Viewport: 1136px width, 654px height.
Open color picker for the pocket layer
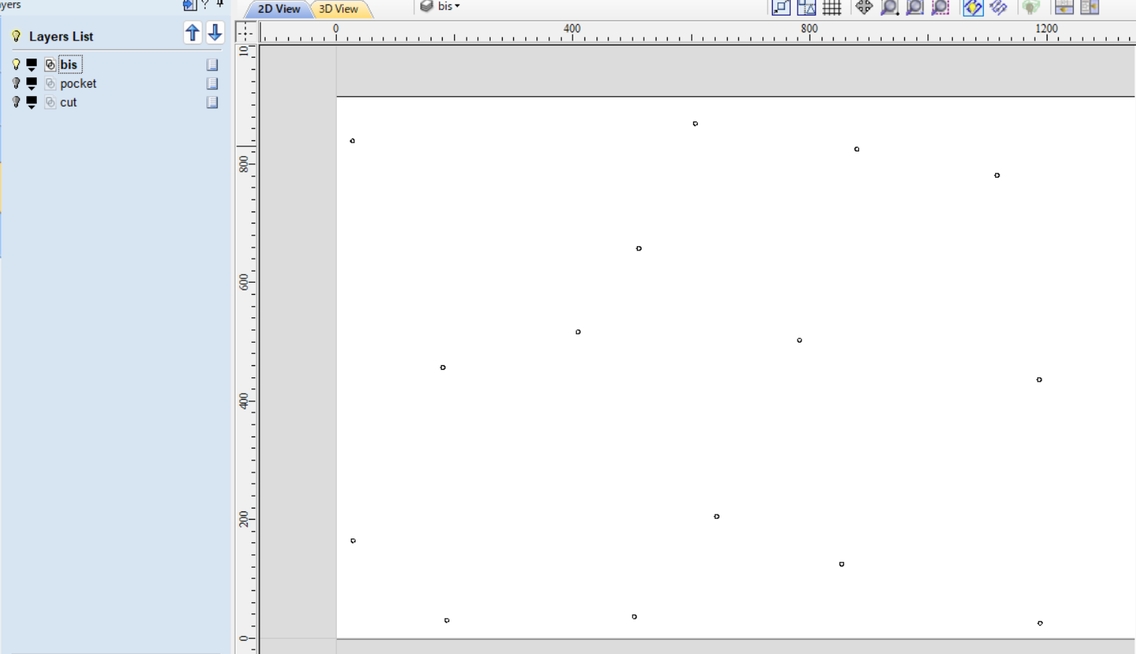click(x=32, y=83)
